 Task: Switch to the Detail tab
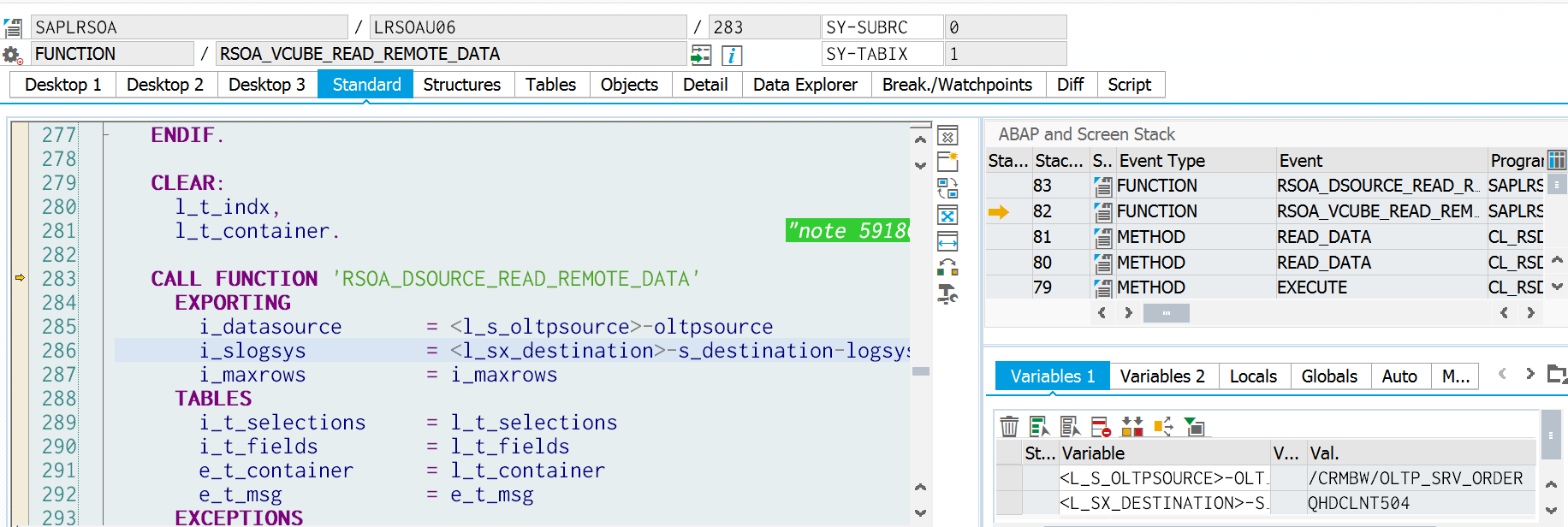(x=705, y=85)
